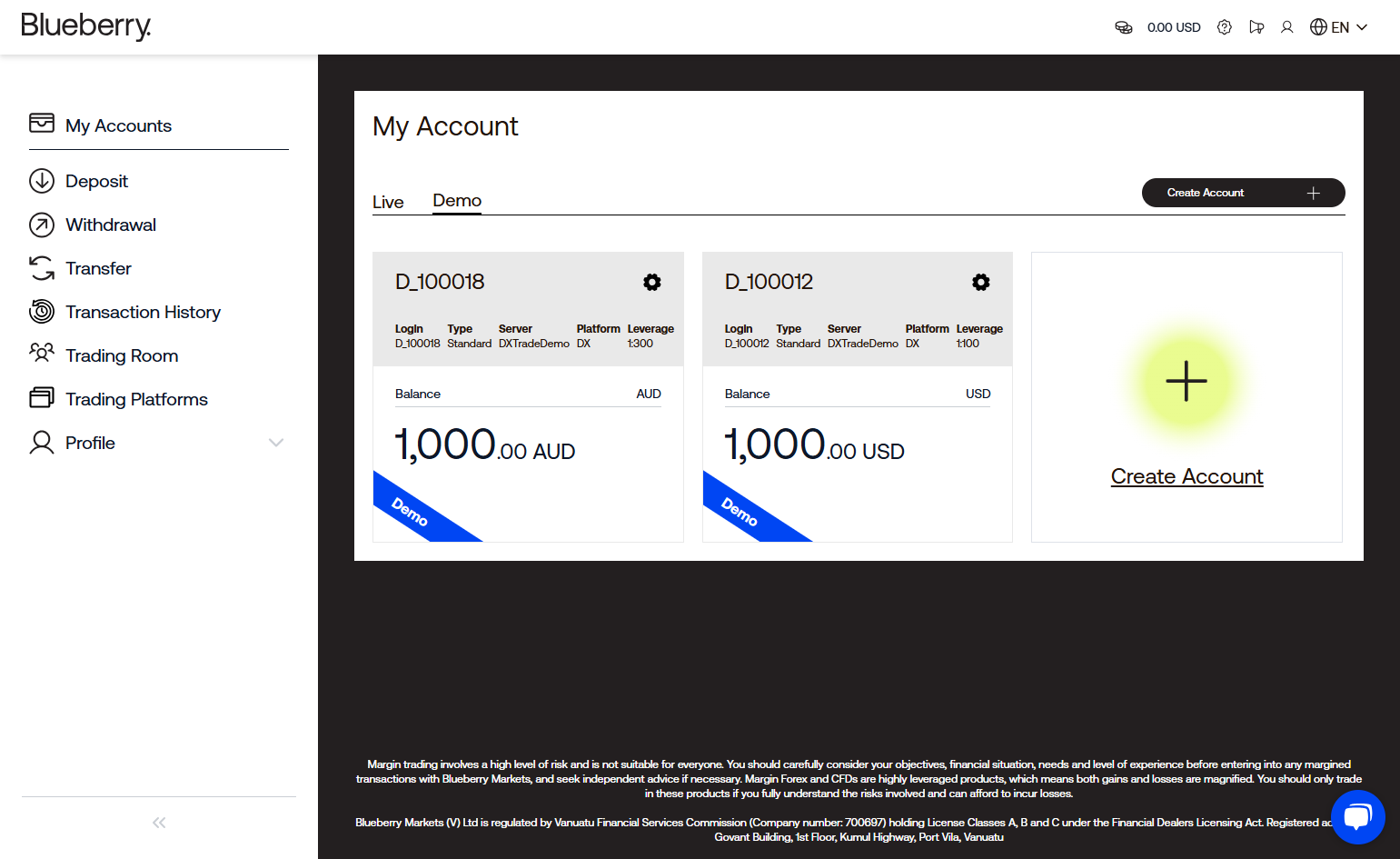
Task: Go to Deposit page
Action: click(96, 181)
